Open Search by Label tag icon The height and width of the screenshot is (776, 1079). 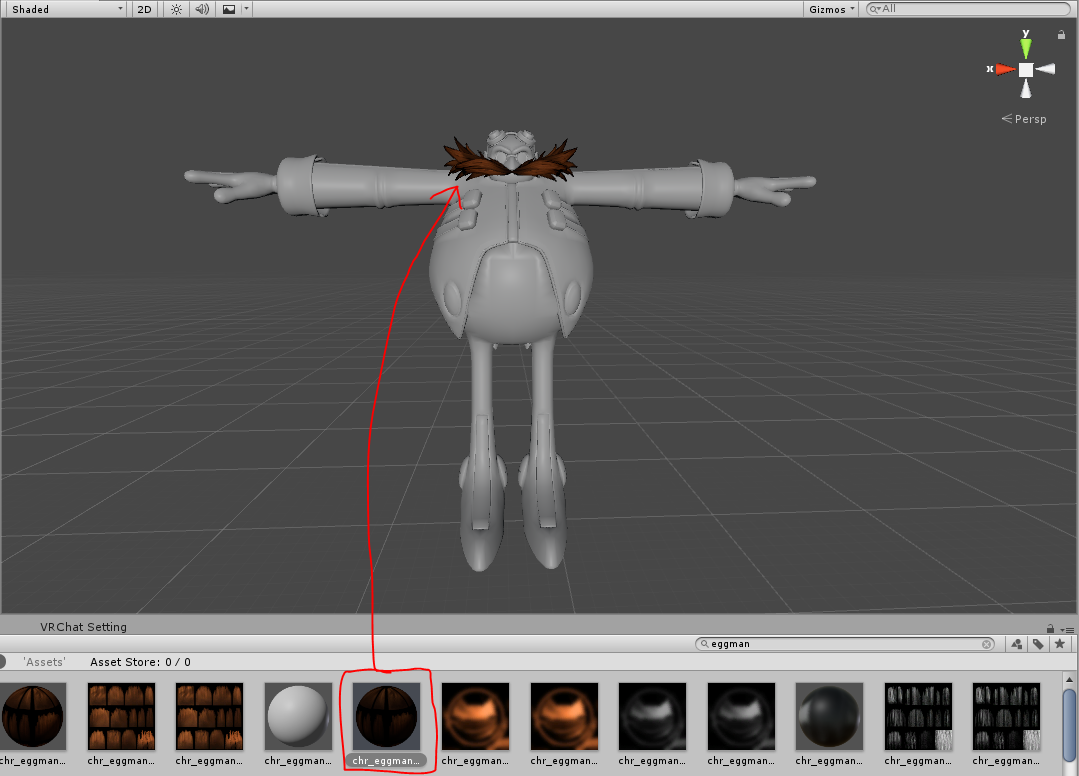tap(1038, 644)
